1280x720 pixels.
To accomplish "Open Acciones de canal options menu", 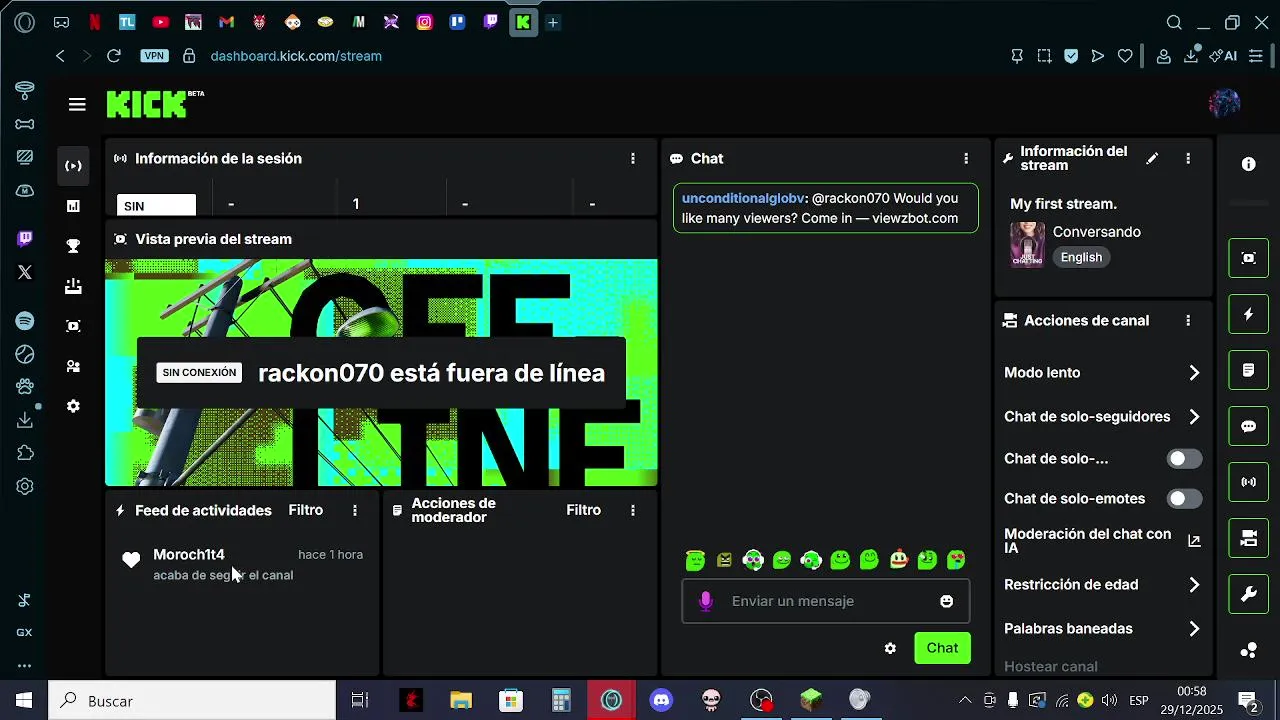I will 1188,321.
